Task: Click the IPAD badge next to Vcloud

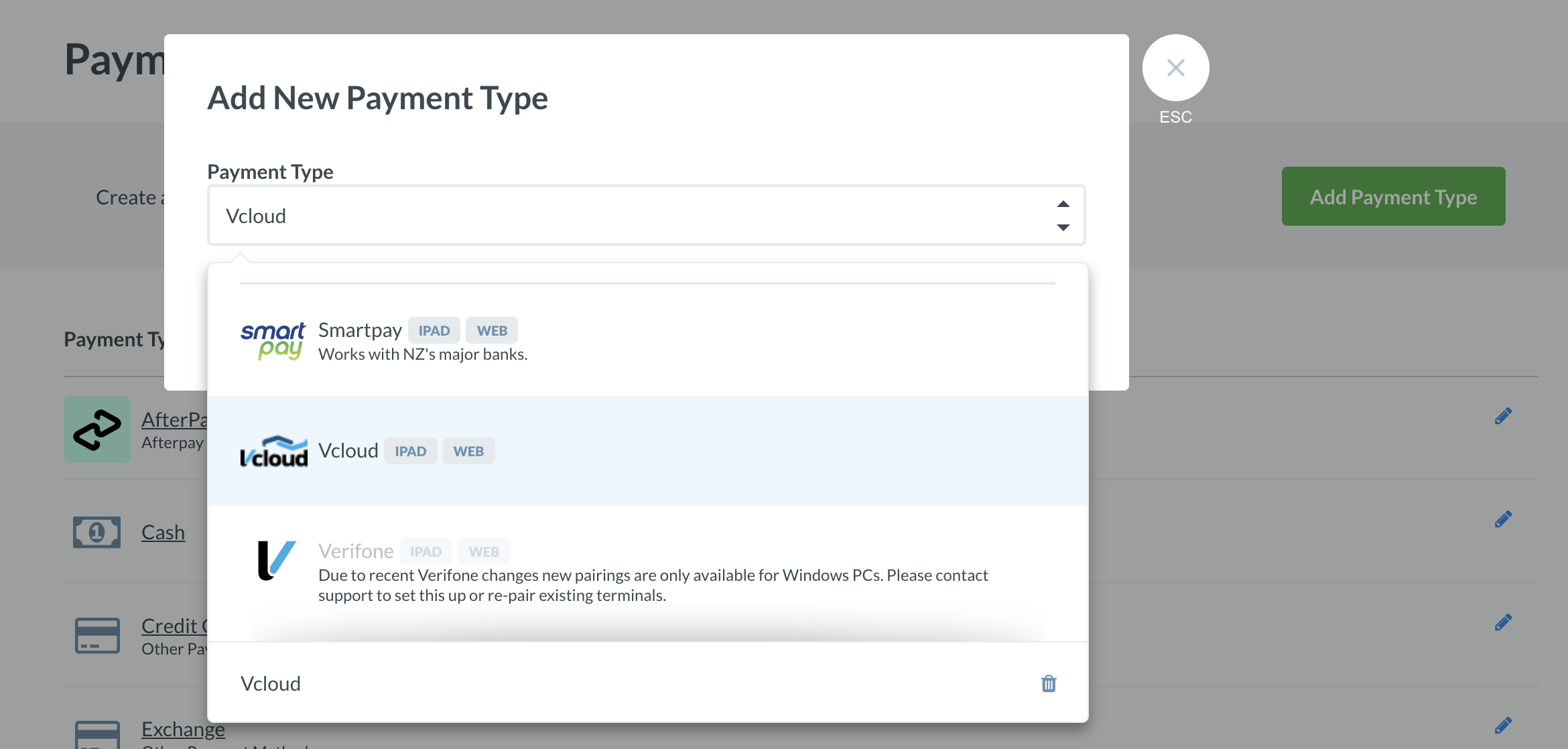Action: pyautogui.click(x=410, y=452)
